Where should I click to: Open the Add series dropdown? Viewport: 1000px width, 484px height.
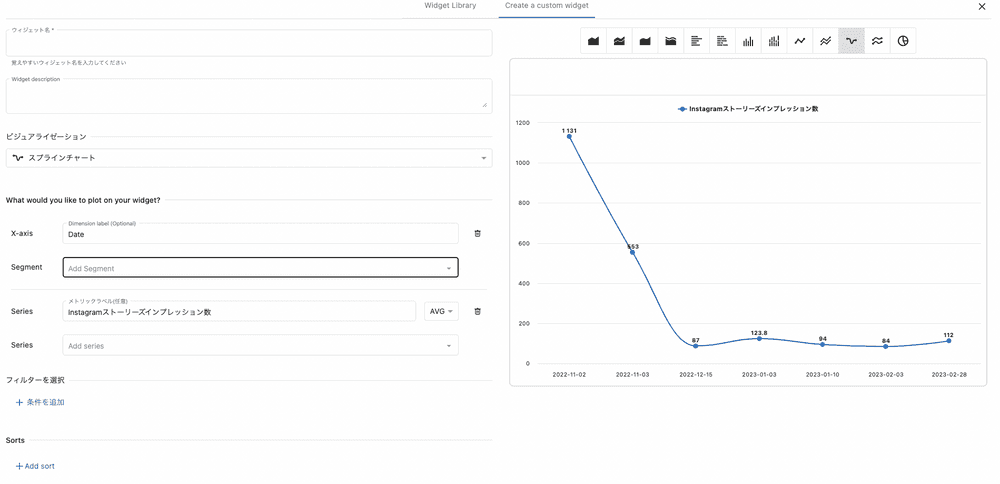260,346
